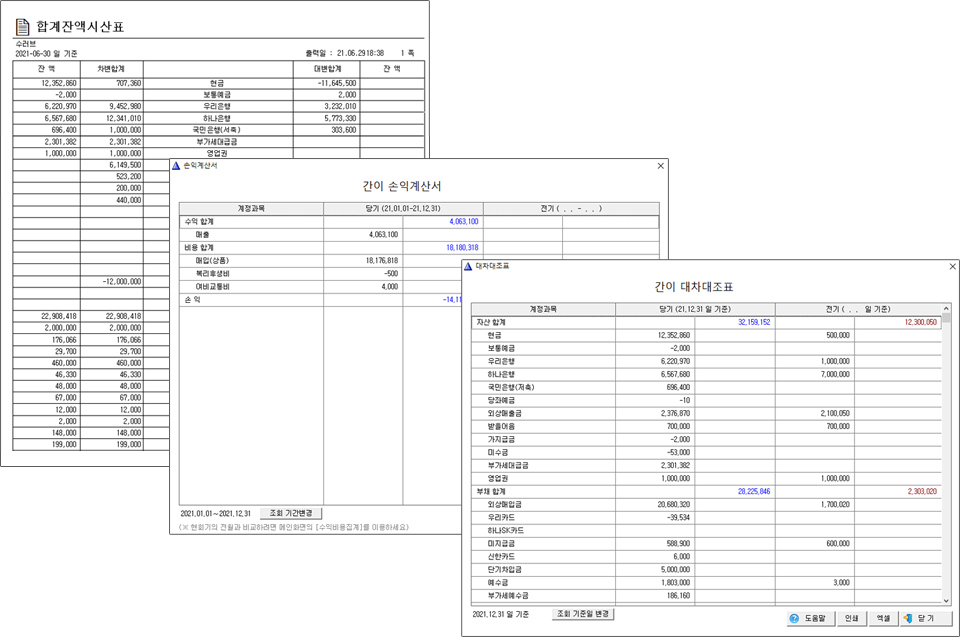Viewport: 960px width, 637px height.
Task: Click the 닫기 button in 대차대조표
Action: click(x=926, y=619)
